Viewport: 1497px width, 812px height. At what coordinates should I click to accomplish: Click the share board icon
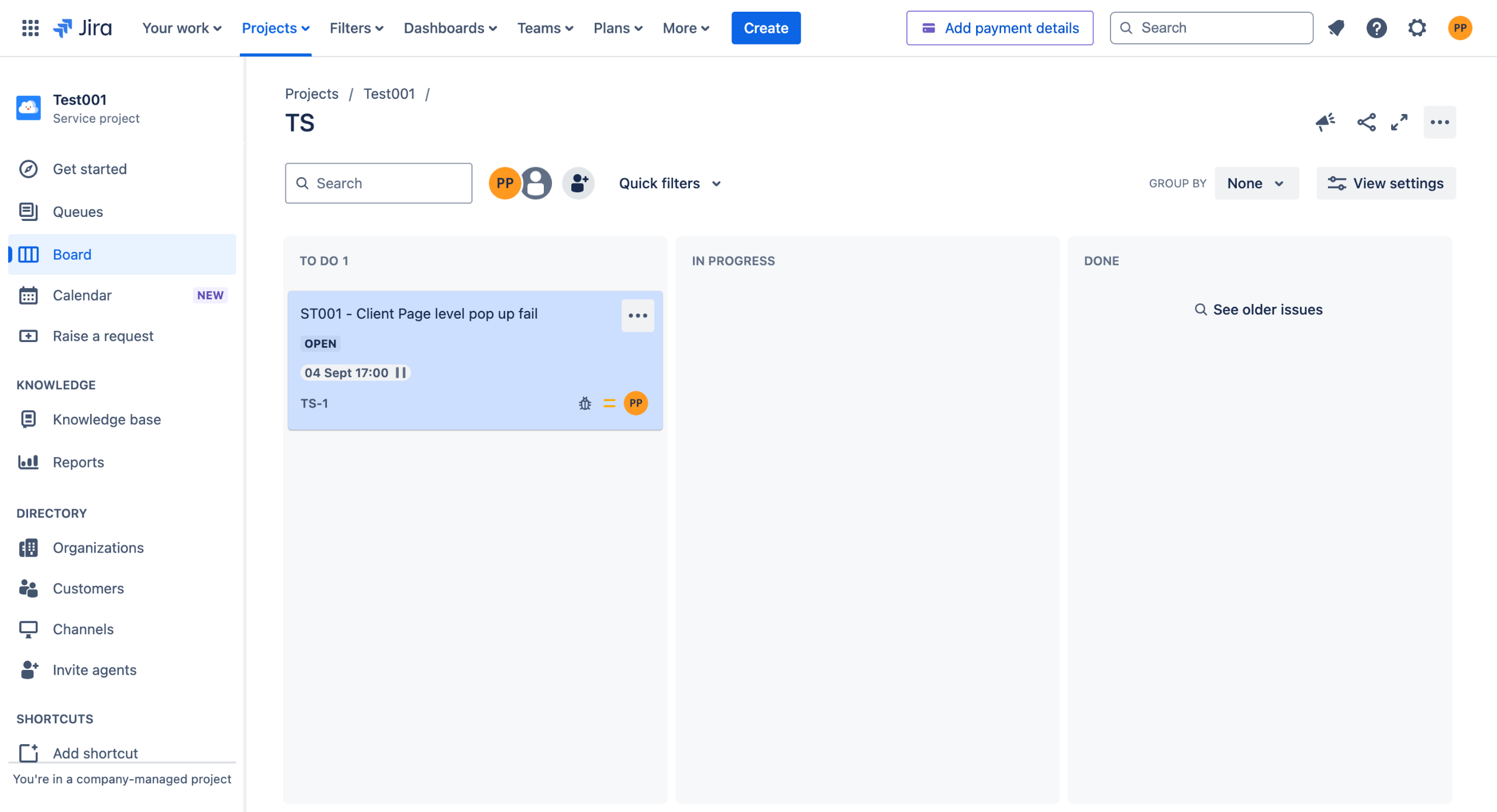[x=1367, y=122]
